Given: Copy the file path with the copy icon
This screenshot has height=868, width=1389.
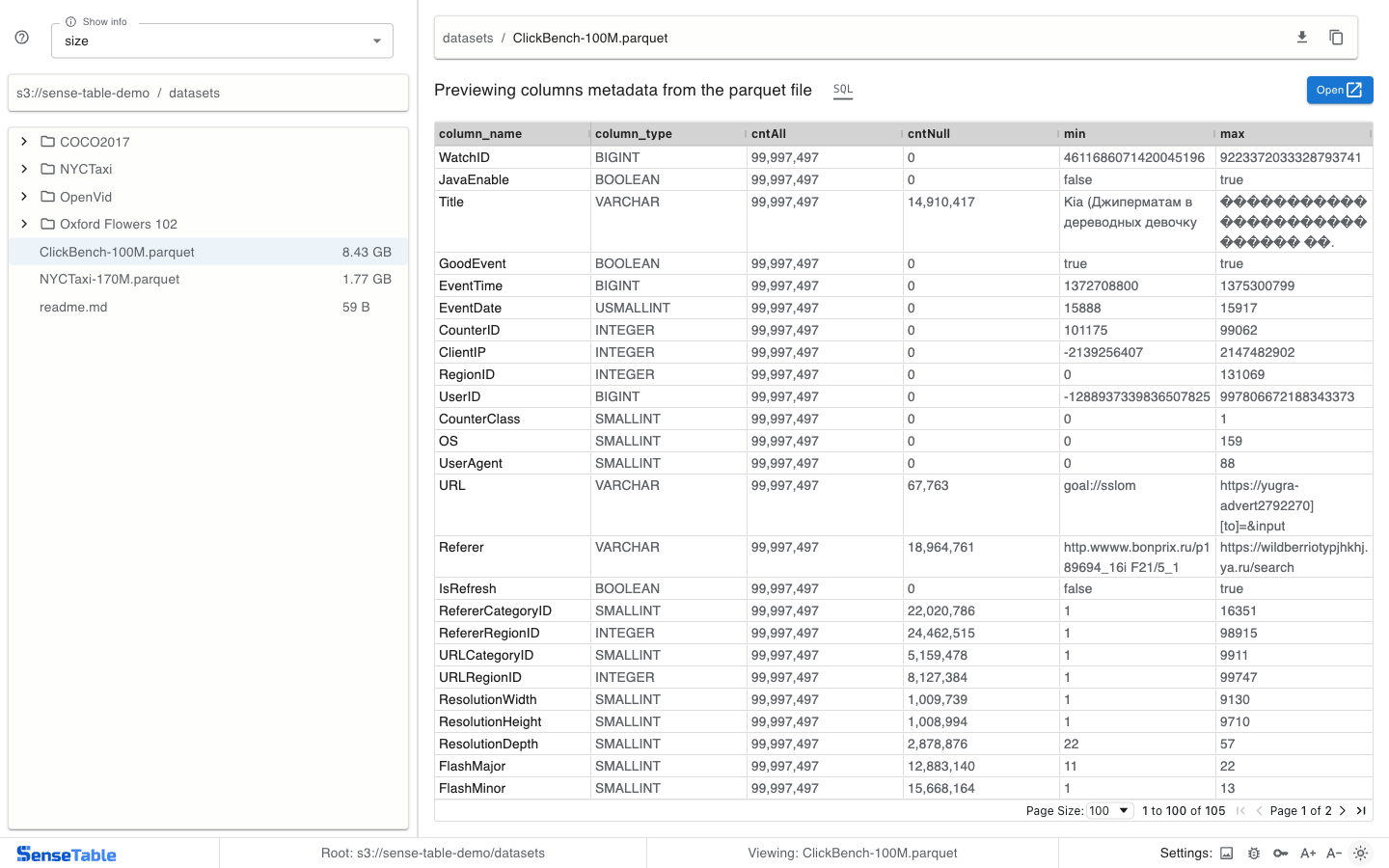Looking at the screenshot, I should pos(1336,38).
